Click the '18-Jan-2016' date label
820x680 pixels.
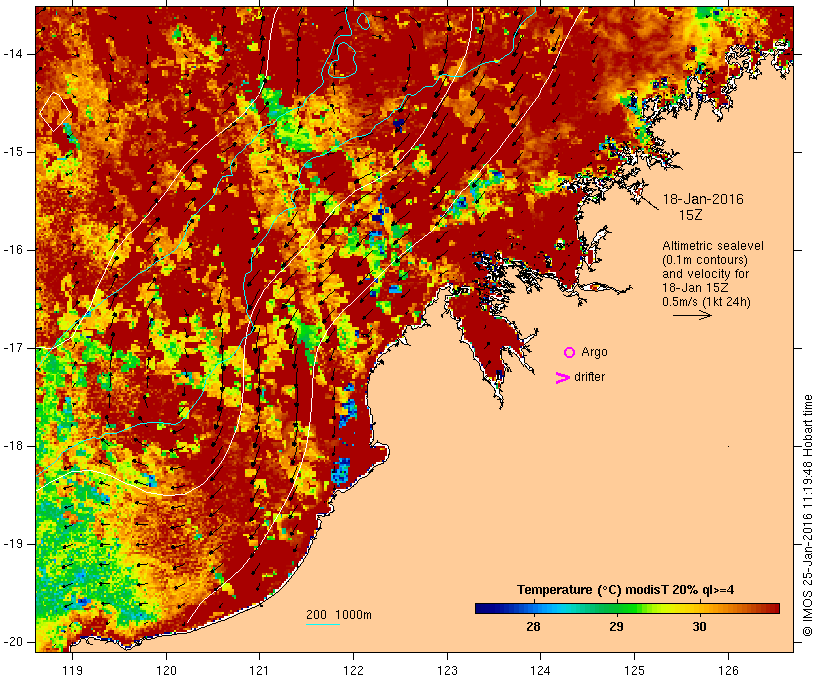(703, 199)
